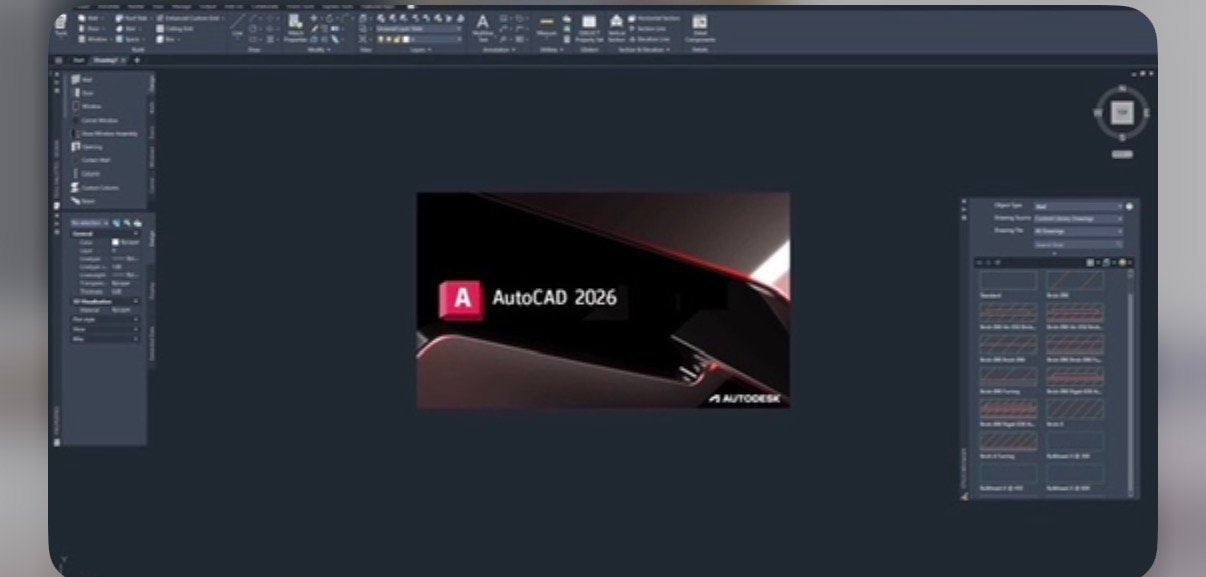1206x577 pixels.
Task: Open the Object Type dropdown in Styles Browser
Action: coord(1078,206)
